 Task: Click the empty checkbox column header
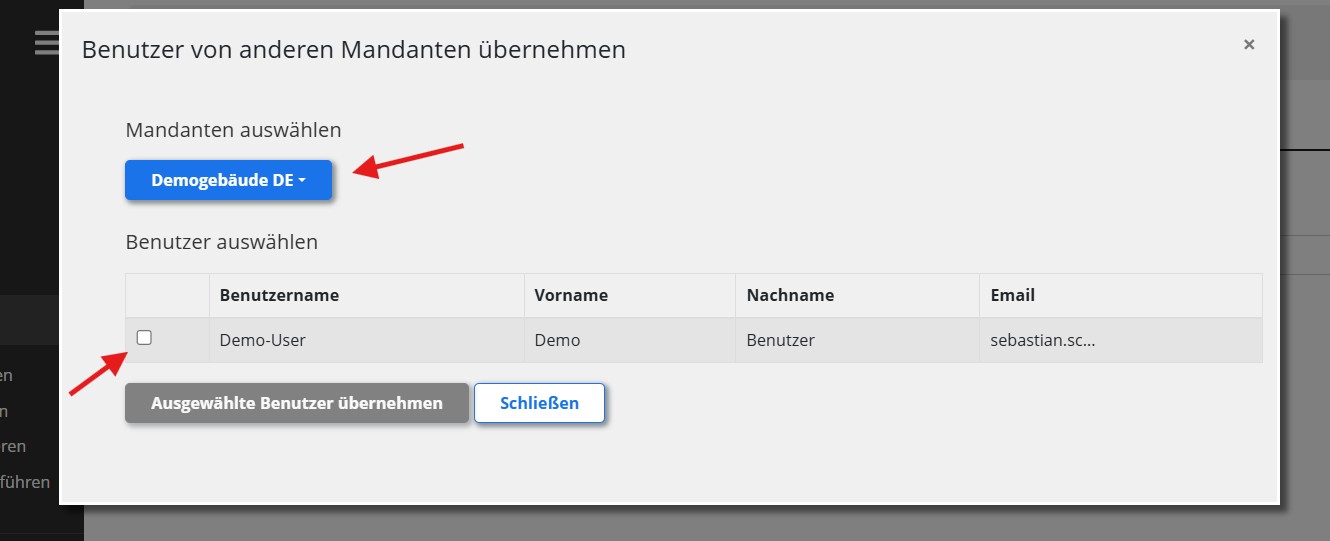tap(167, 296)
